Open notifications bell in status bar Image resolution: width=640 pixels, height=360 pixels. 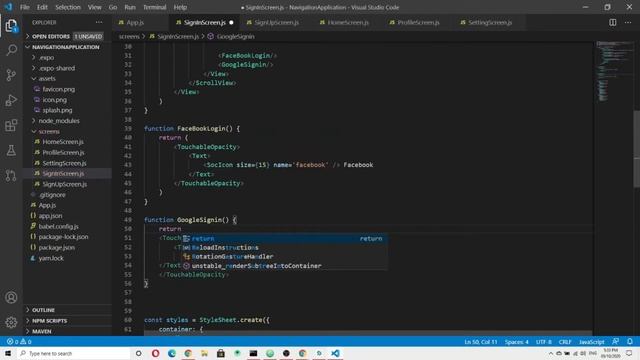click(x=630, y=342)
